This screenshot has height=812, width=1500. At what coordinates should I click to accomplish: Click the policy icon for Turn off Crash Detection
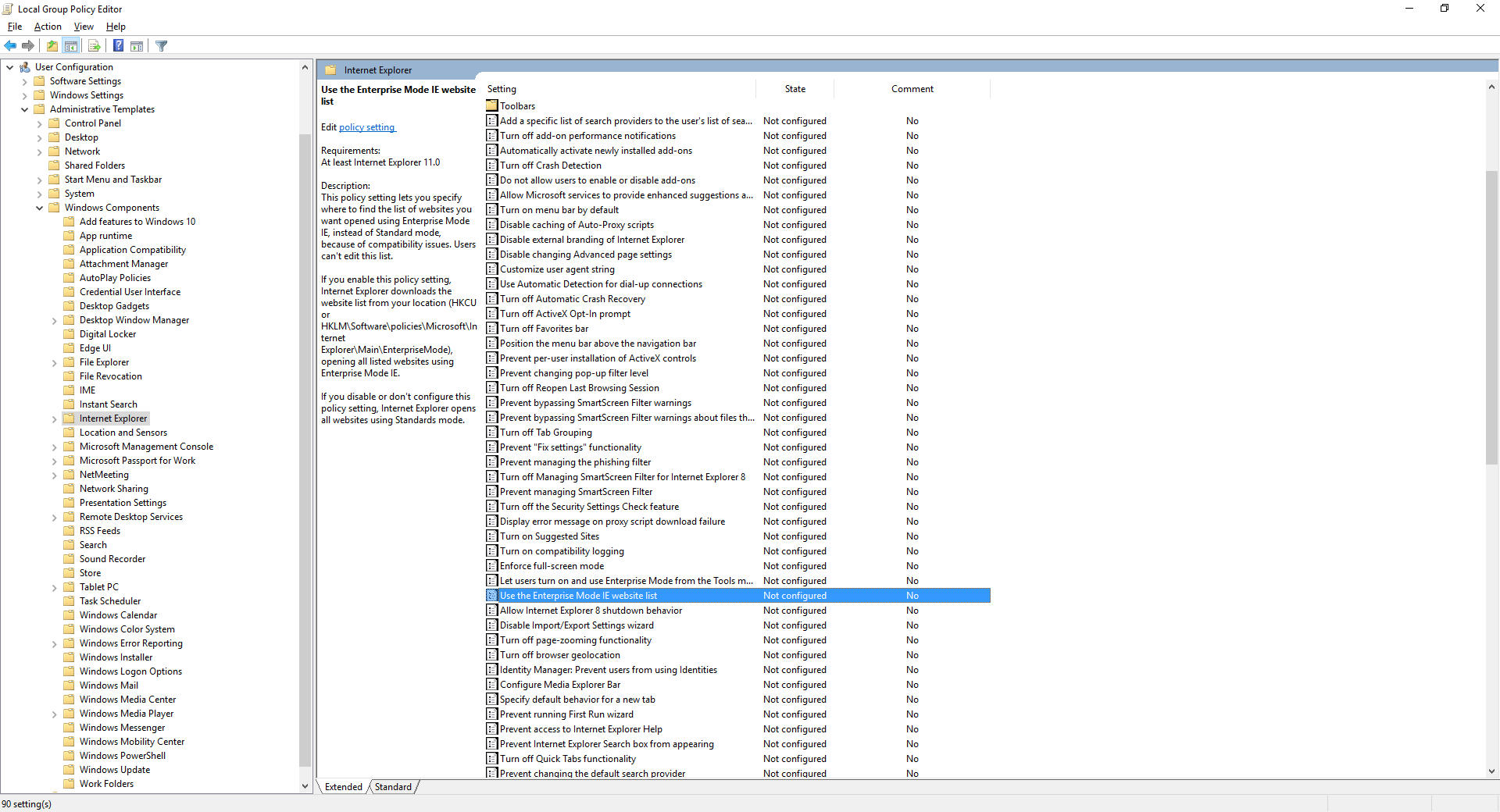click(492, 166)
